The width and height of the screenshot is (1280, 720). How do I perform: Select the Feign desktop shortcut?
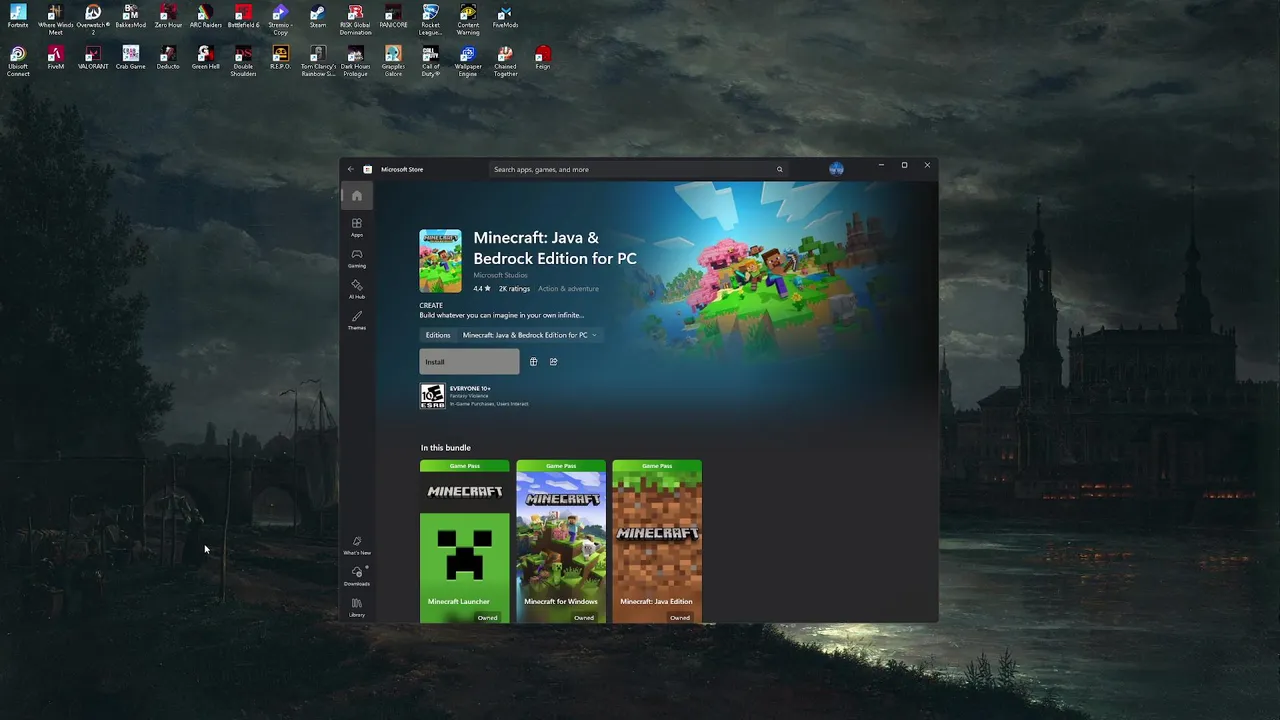pyautogui.click(x=543, y=58)
